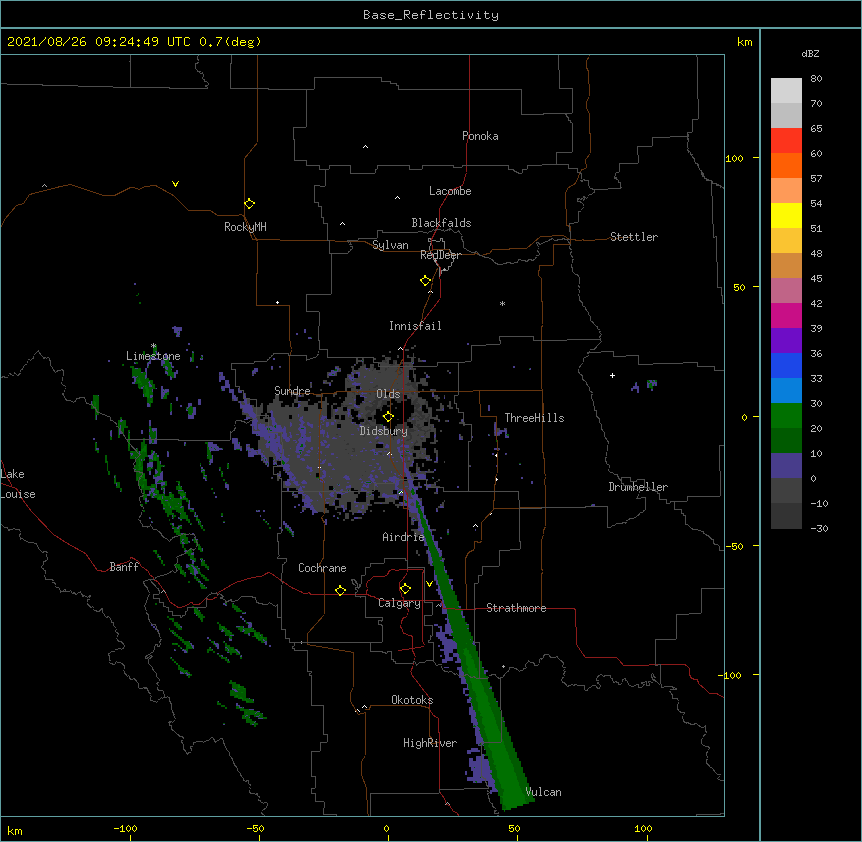This screenshot has width=862, height=842.
Task: Click the 100 tick on right km axis
Action: (734, 158)
